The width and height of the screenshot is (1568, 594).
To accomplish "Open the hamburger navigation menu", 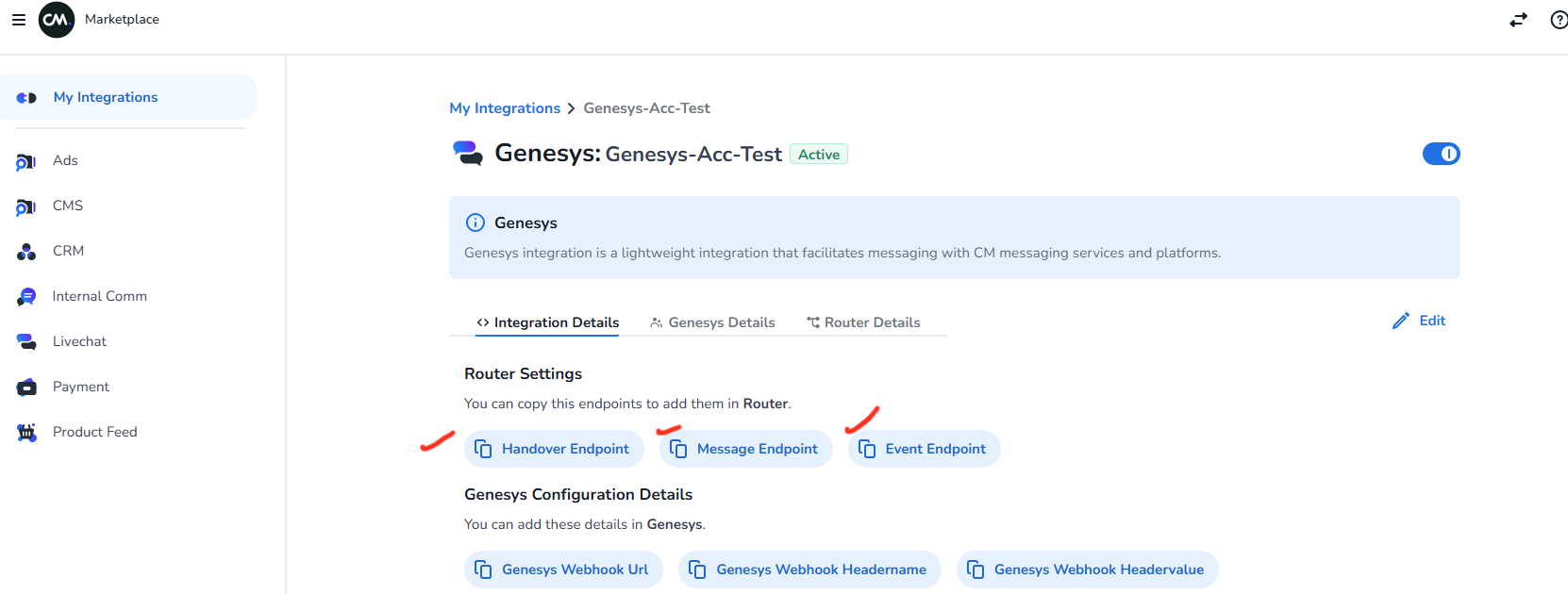I will (x=18, y=20).
